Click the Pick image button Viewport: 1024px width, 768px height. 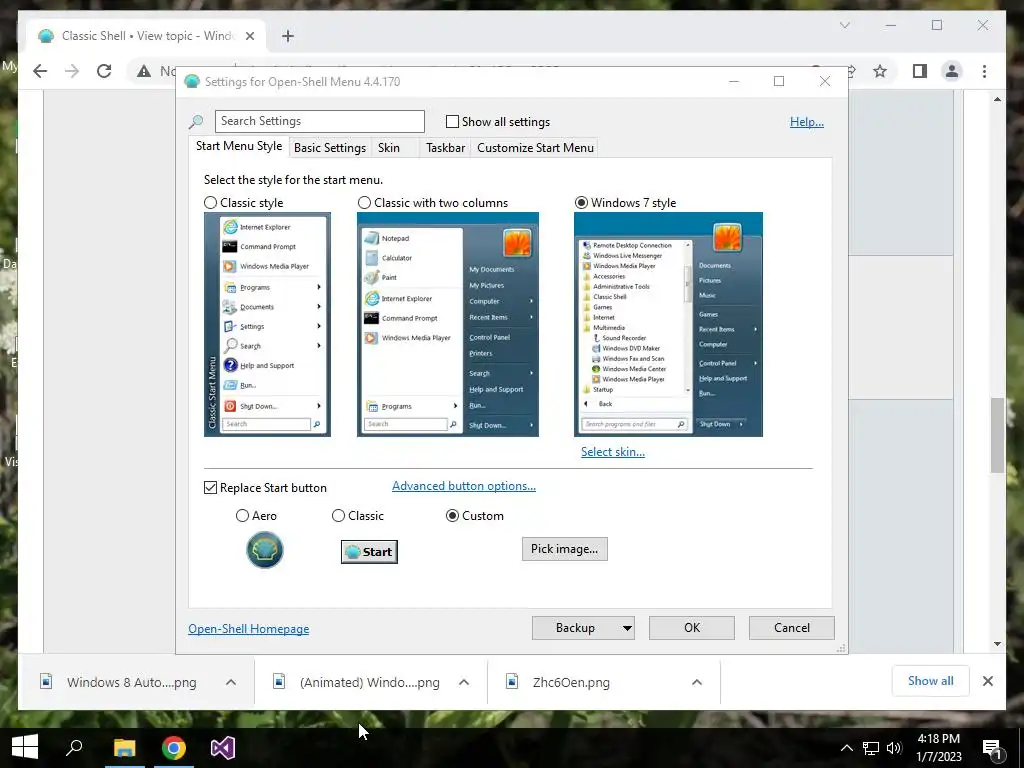click(x=564, y=549)
